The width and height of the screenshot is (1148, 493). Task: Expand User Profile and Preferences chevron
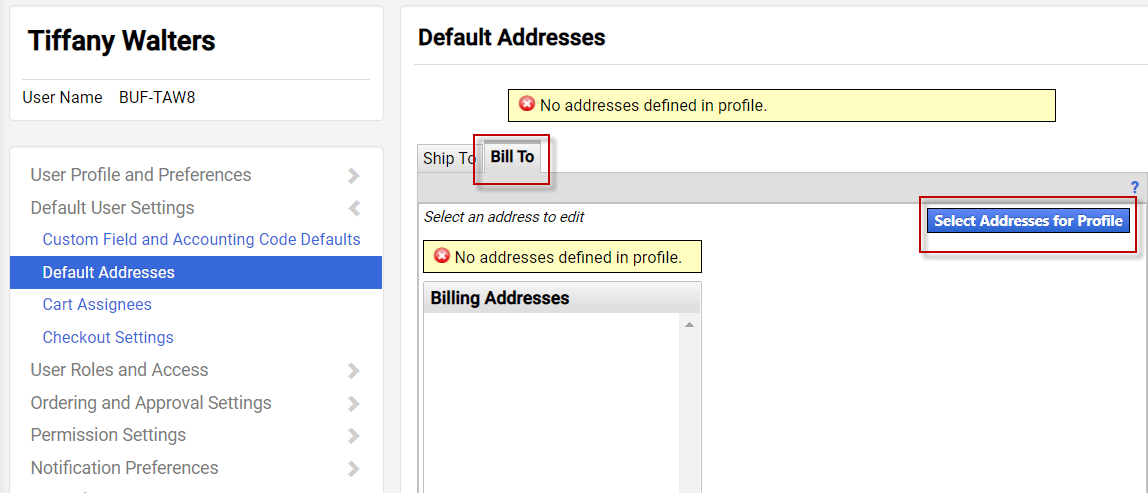point(353,176)
